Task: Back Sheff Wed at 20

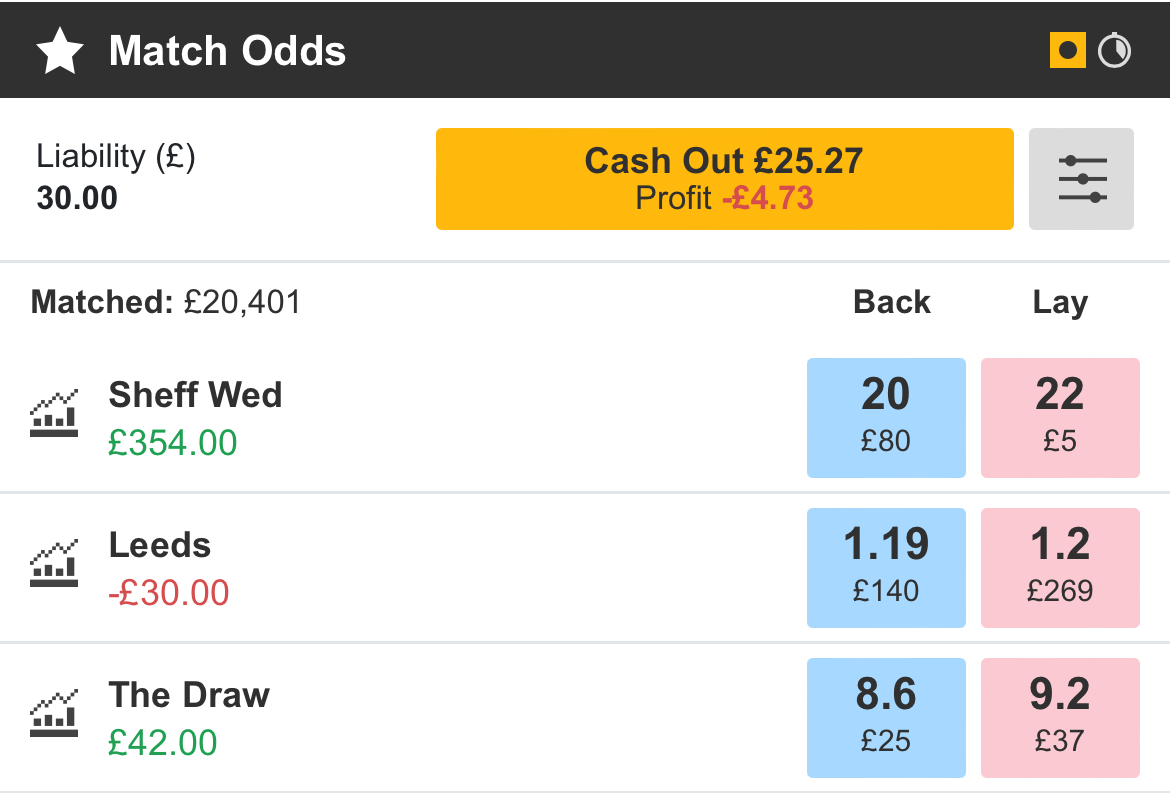Action: (886, 418)
